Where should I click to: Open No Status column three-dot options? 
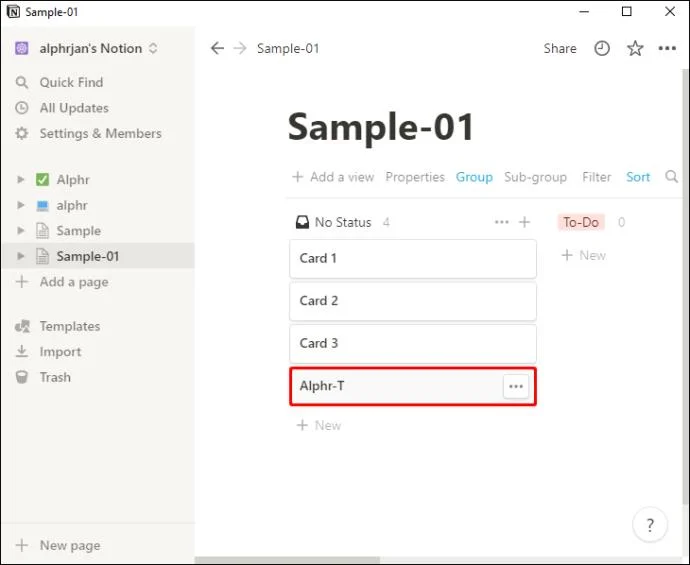click(502, 222)
